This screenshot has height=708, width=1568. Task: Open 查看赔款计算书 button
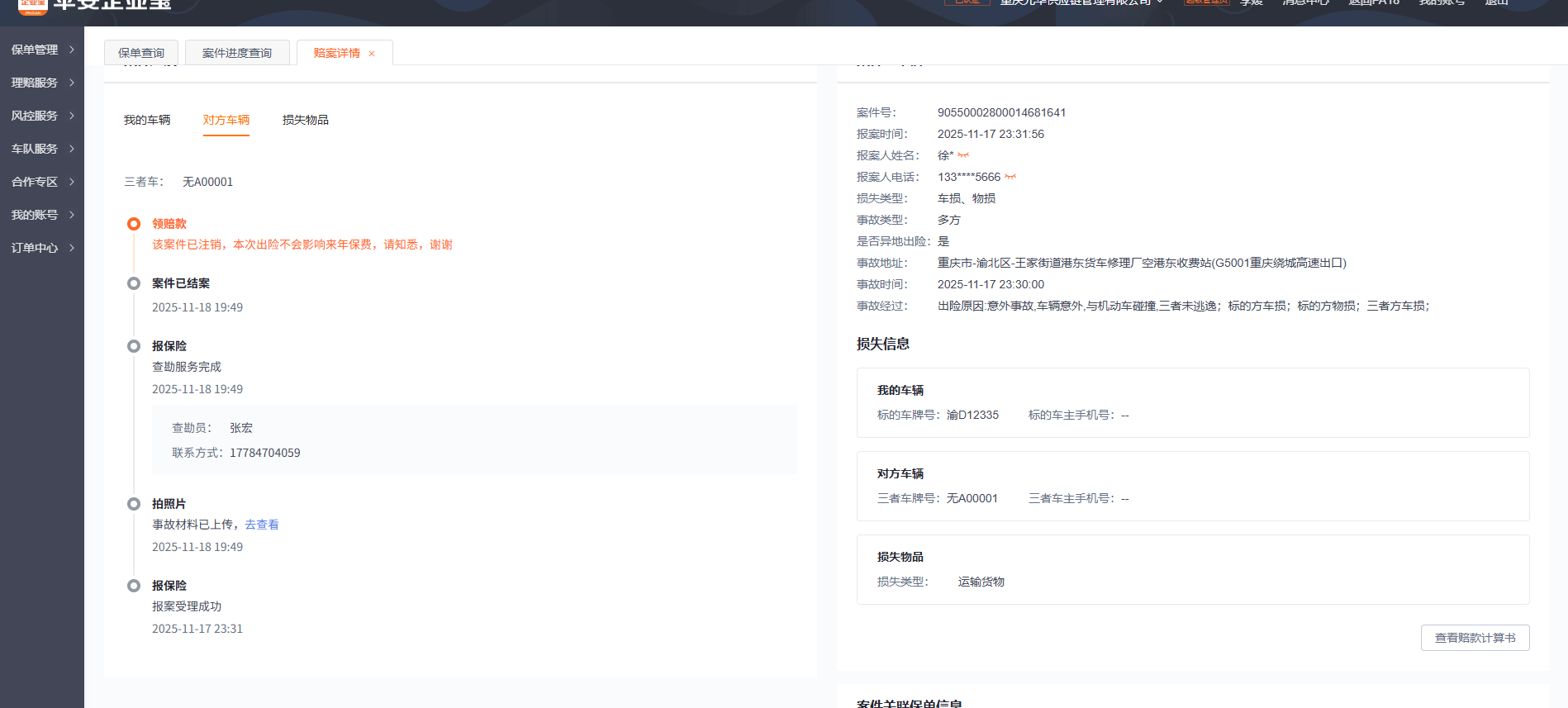1475,638
